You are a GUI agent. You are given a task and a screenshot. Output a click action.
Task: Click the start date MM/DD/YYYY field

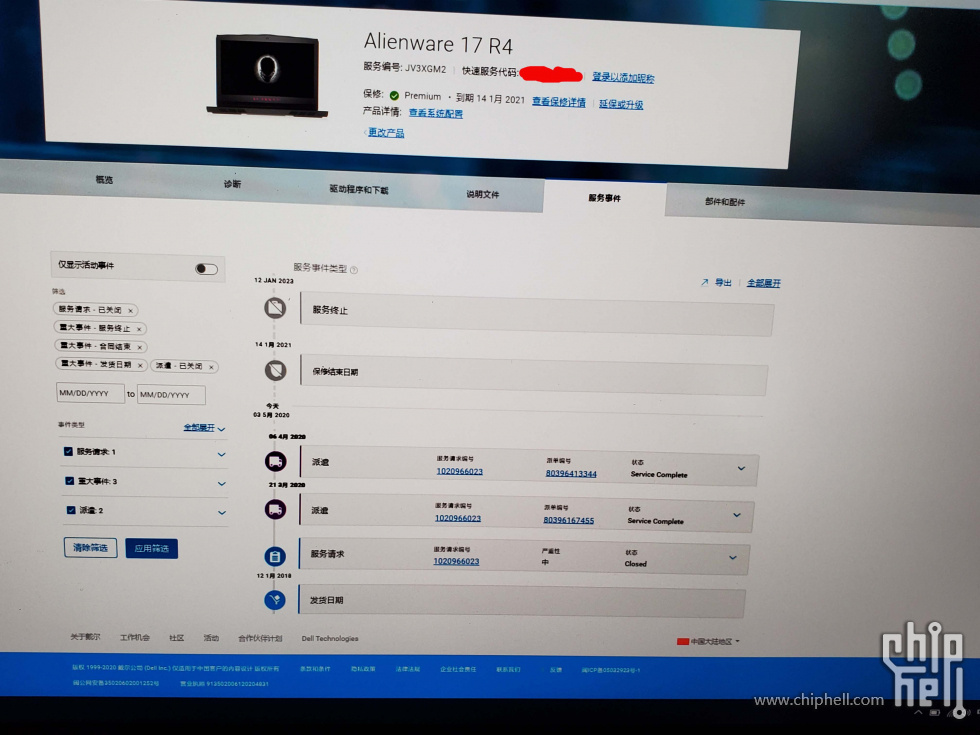pos(90,393)
